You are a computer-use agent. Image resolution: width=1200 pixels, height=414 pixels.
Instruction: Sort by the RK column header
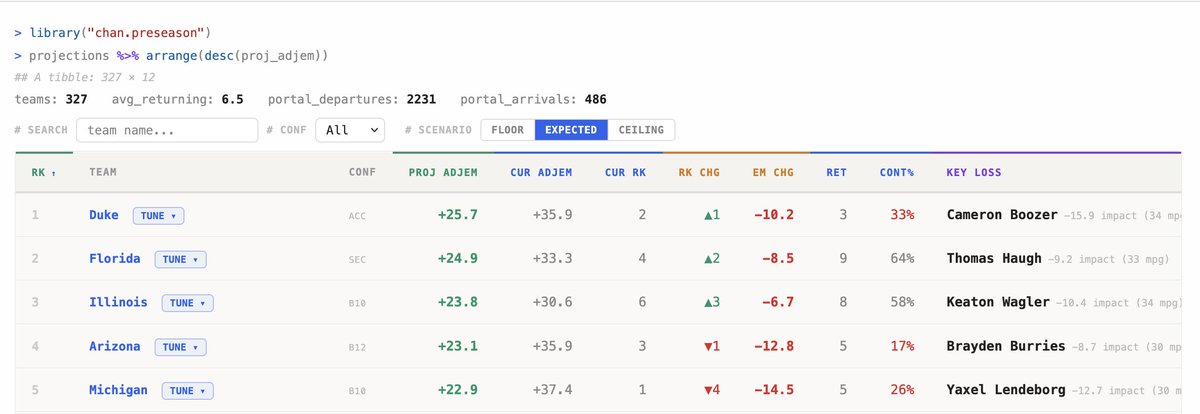pos(43,172)
